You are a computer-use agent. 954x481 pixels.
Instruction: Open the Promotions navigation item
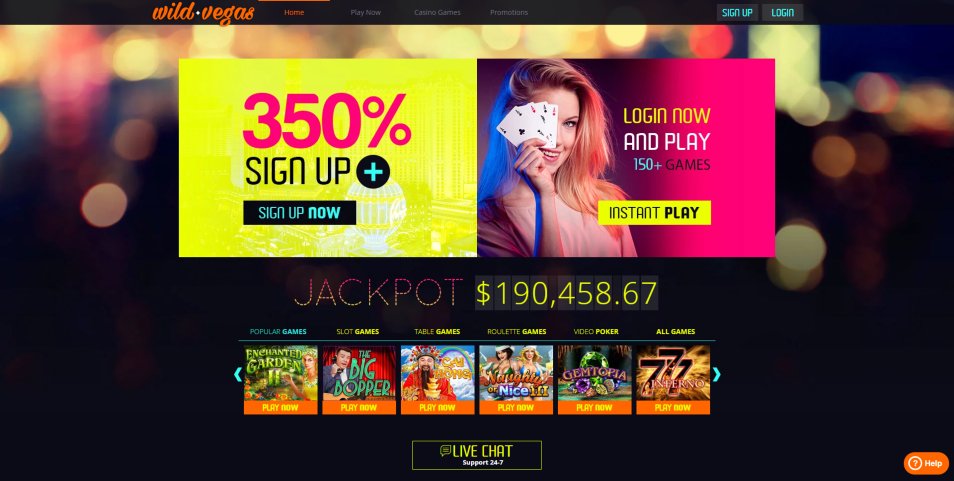509,12
